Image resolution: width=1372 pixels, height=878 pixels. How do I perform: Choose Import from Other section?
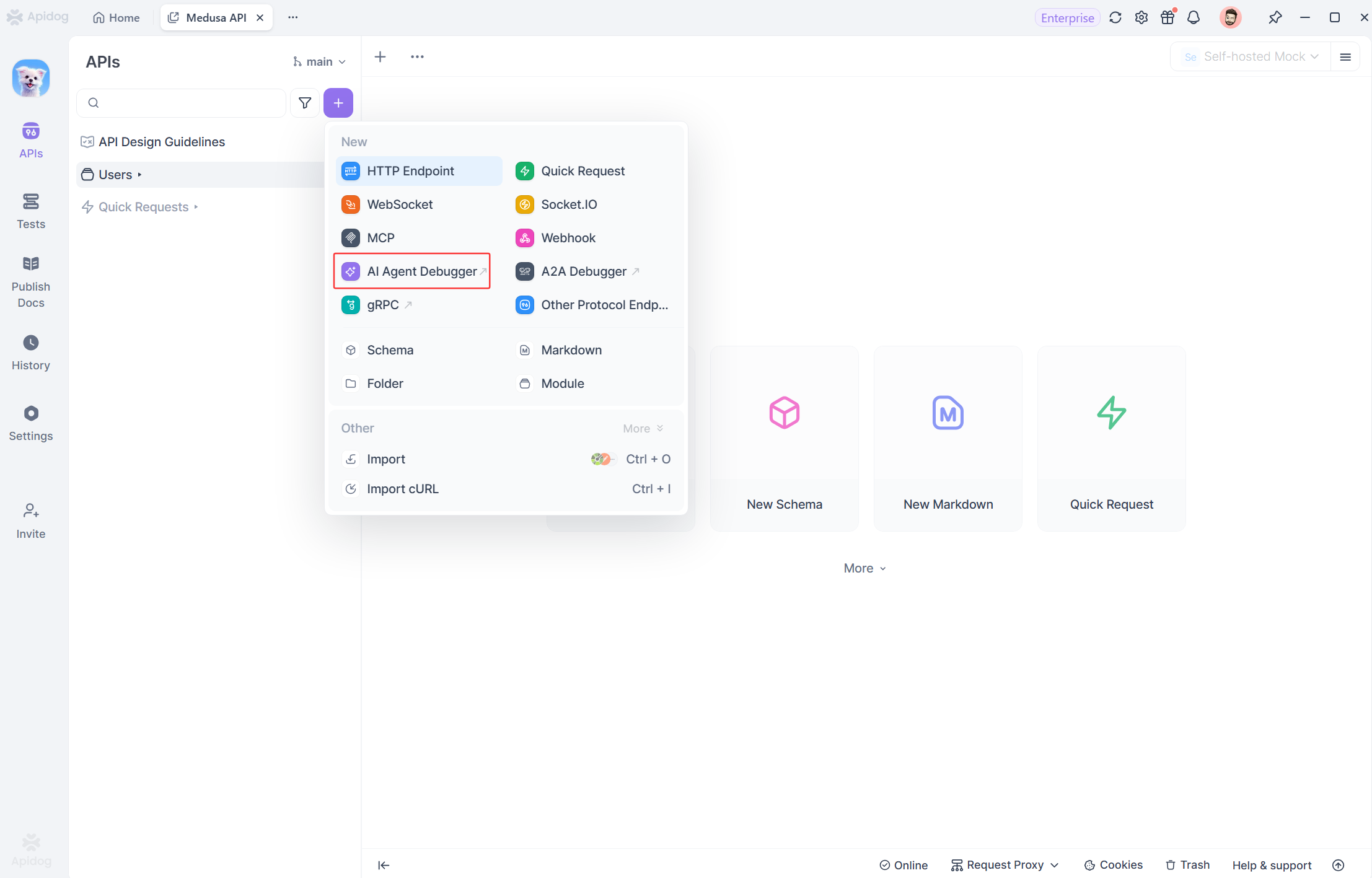tap(506, 459)
